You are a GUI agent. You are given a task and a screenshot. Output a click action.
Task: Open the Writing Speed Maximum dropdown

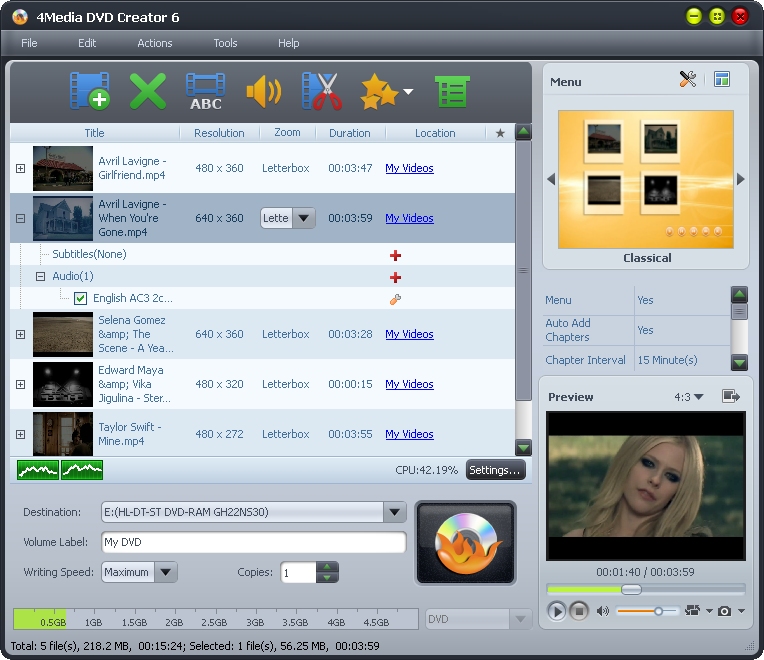point(166,572)
